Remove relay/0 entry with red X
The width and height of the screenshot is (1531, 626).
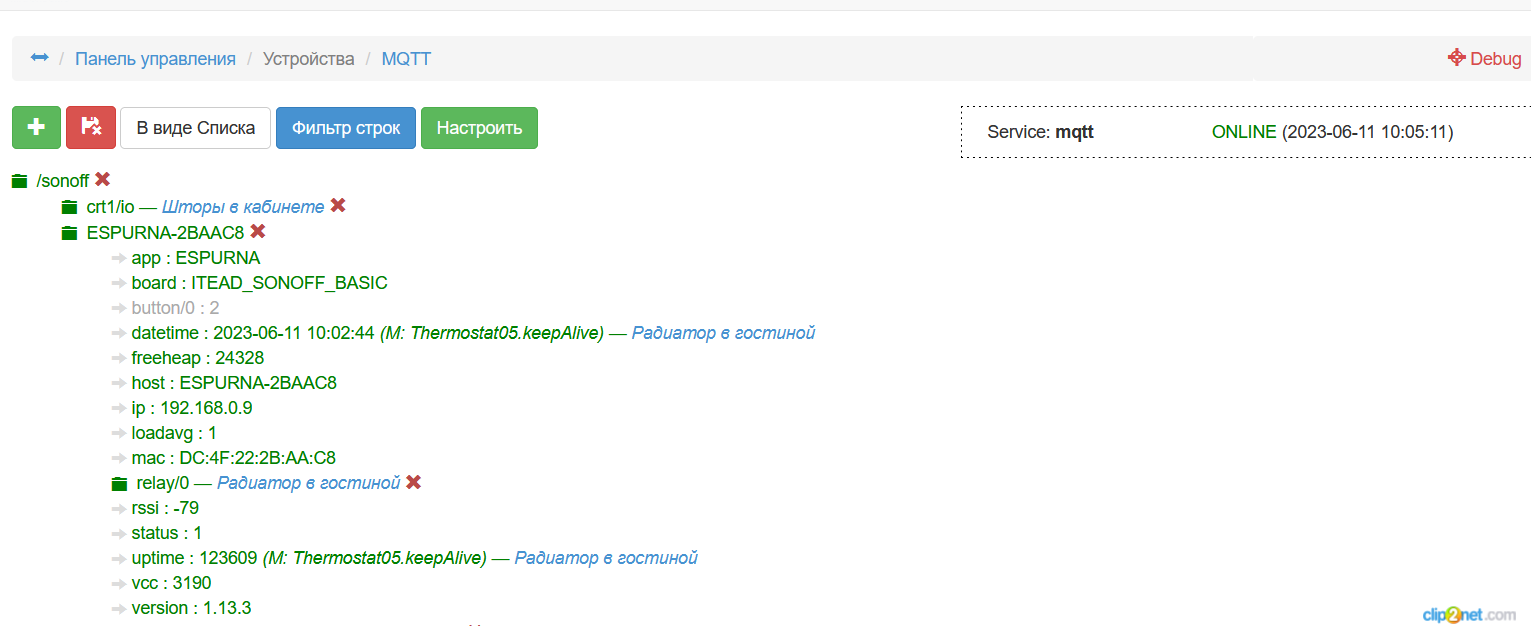(x=413, y=482)
